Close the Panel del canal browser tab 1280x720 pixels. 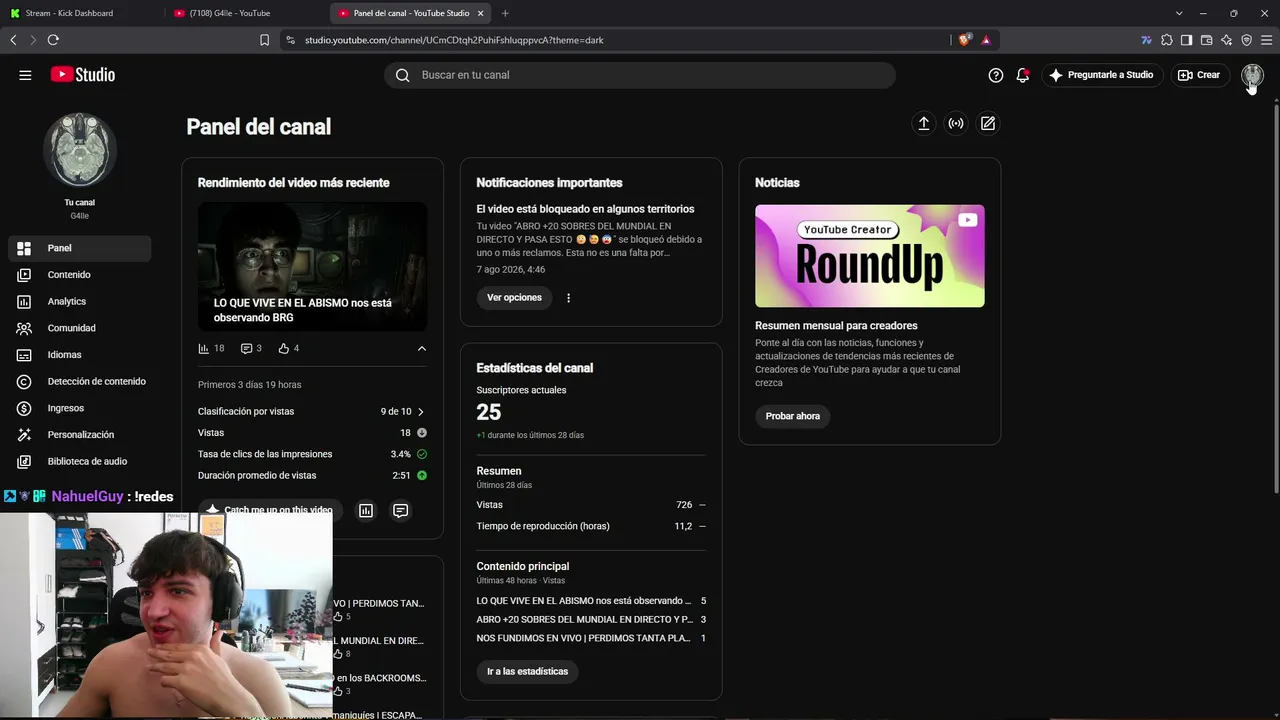coord(481,13)
